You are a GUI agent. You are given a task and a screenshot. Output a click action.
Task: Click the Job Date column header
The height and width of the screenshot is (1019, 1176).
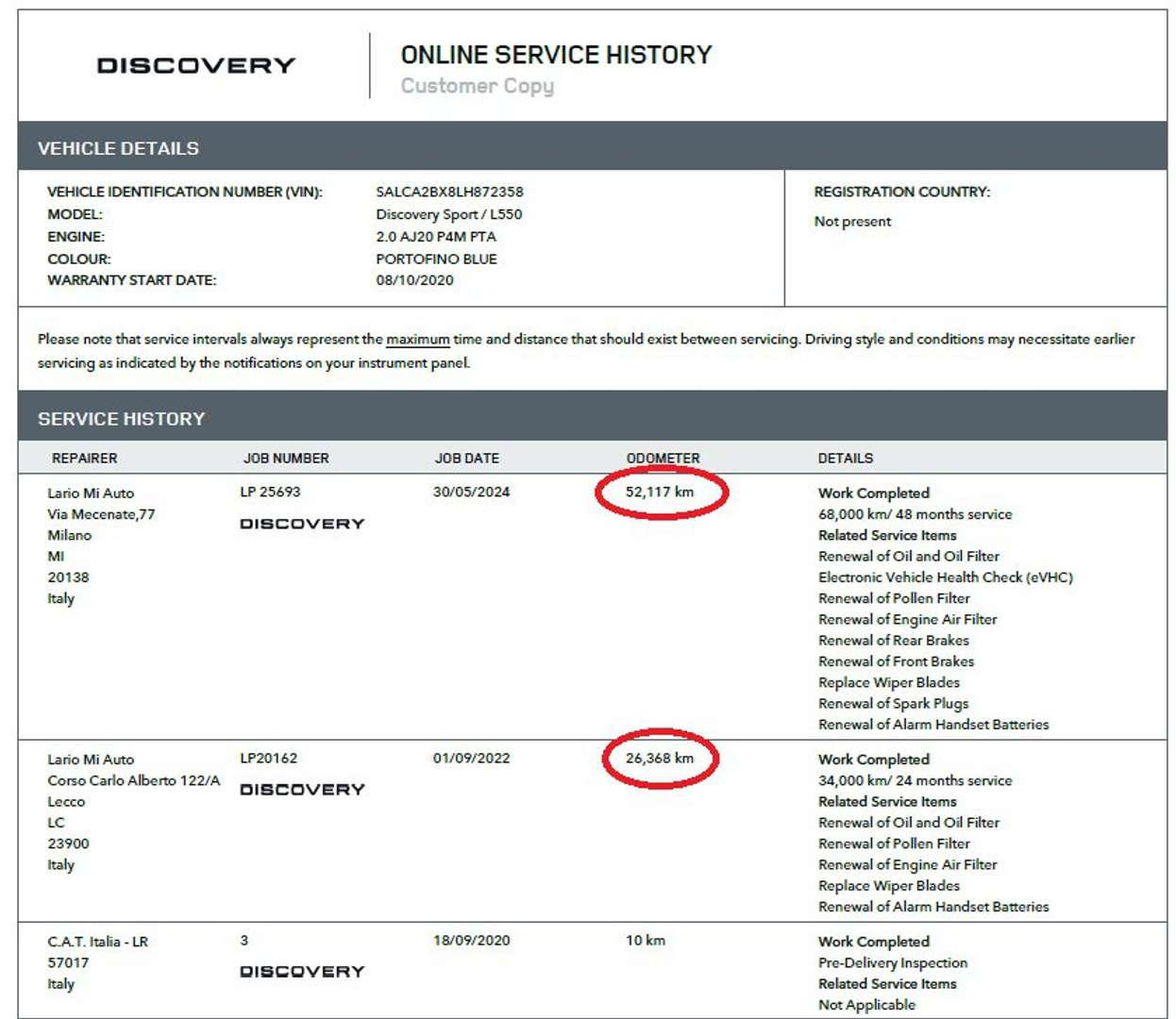(x=467, y=459)
